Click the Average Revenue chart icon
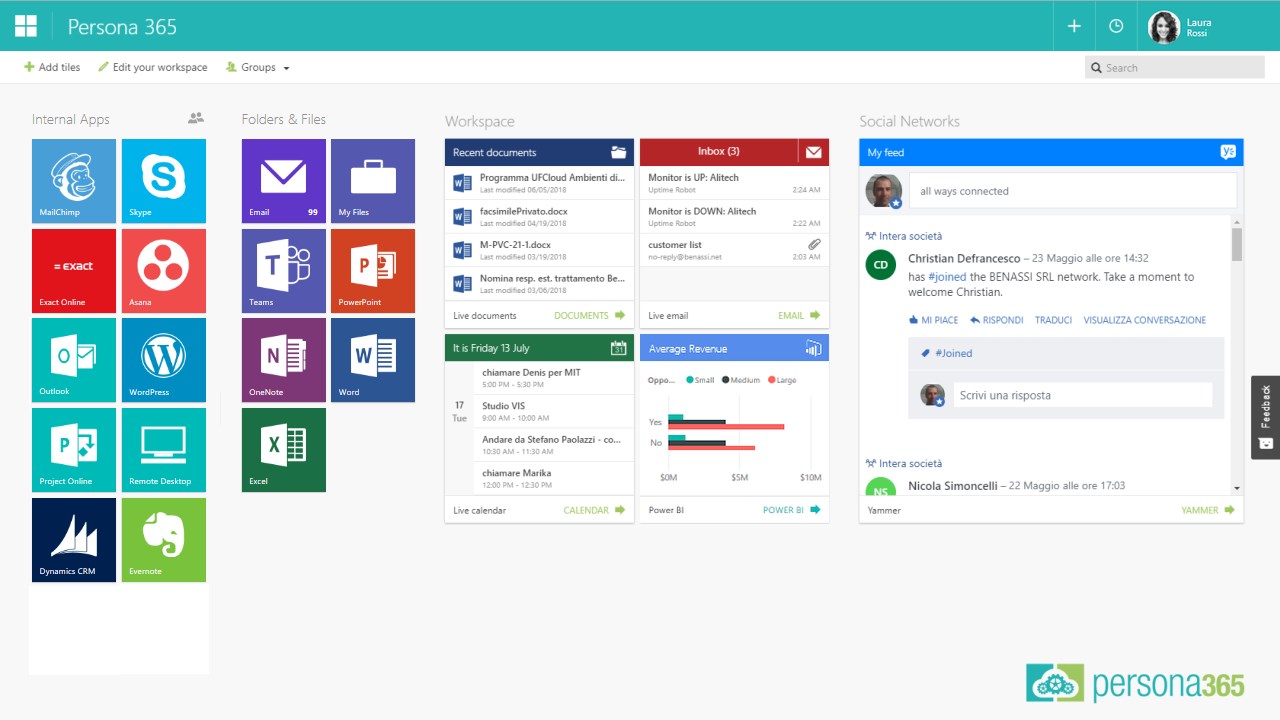The image size is (1280, 720). pos(814,348)
